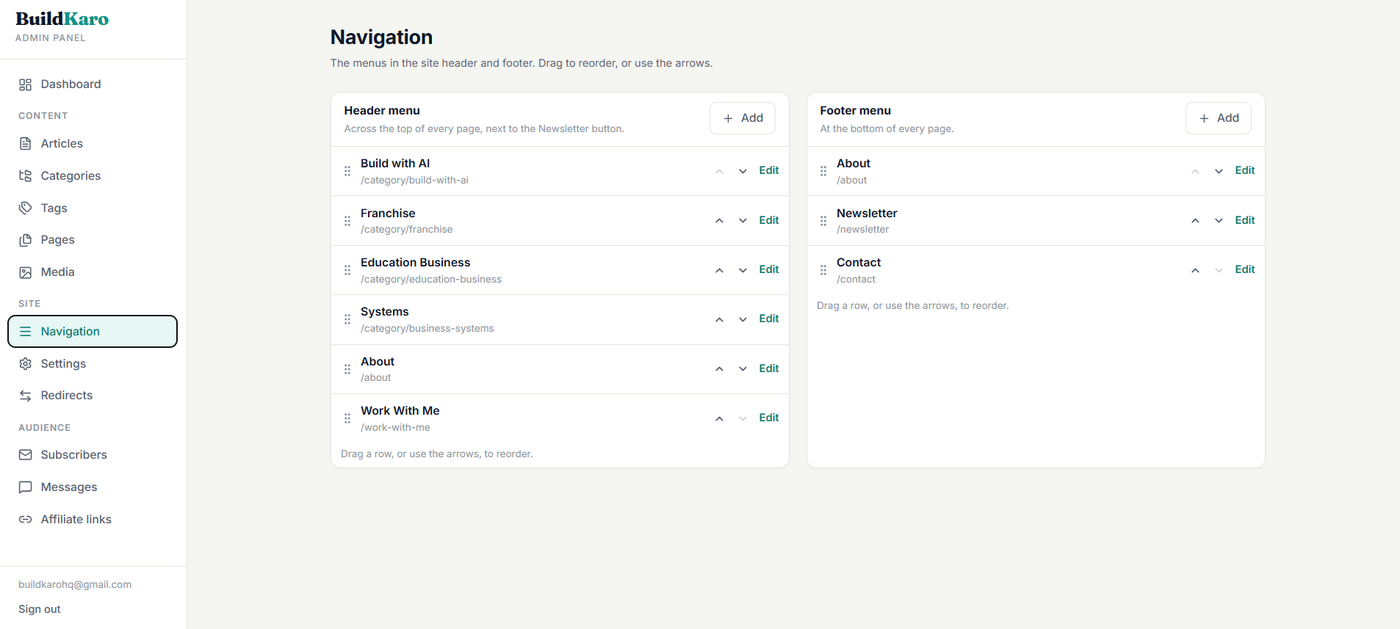The image size is (1400, 629).
Task: Edit the Franchise menu item
Action: (x=768, y=221)
